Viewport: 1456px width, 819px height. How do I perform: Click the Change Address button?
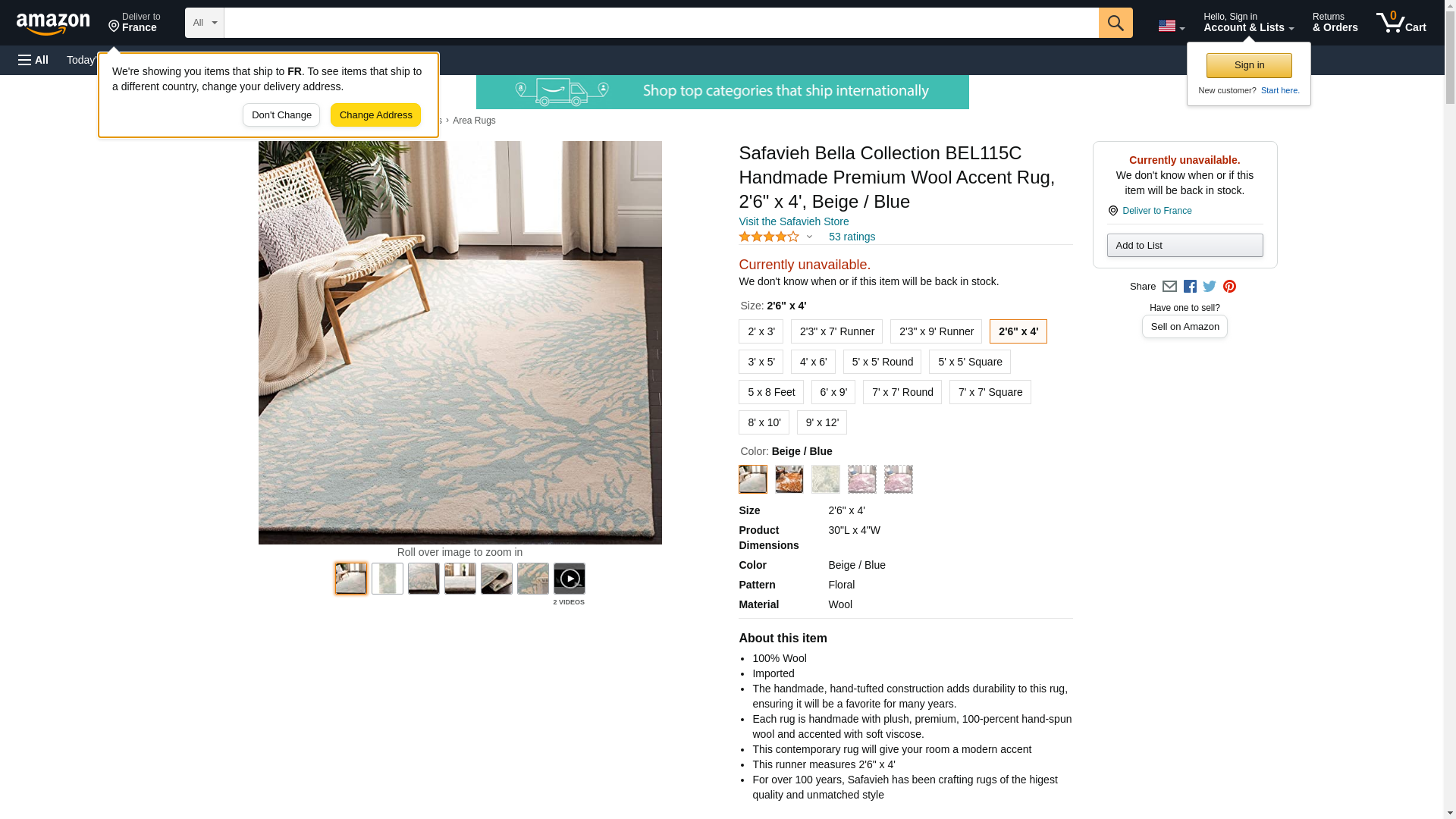375,115
